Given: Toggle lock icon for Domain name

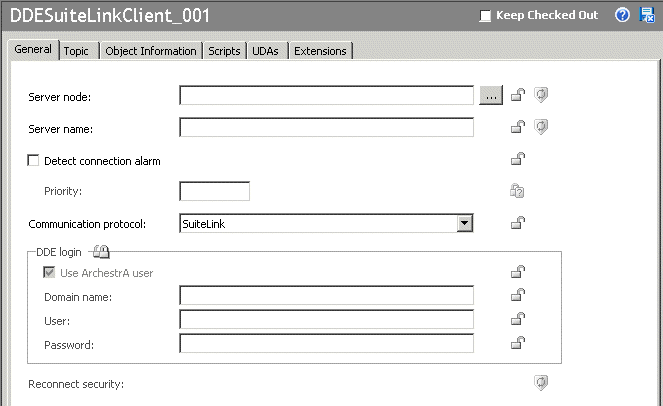Looking at the screenshot, I should (x=518, y=295).
